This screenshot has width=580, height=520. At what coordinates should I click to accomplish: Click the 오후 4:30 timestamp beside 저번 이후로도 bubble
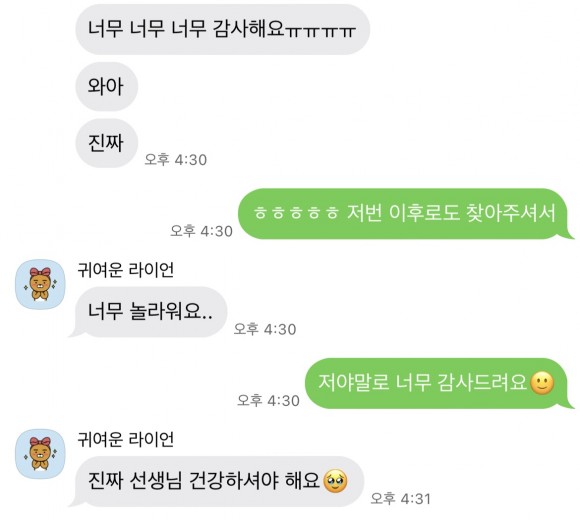pos(201,231)
